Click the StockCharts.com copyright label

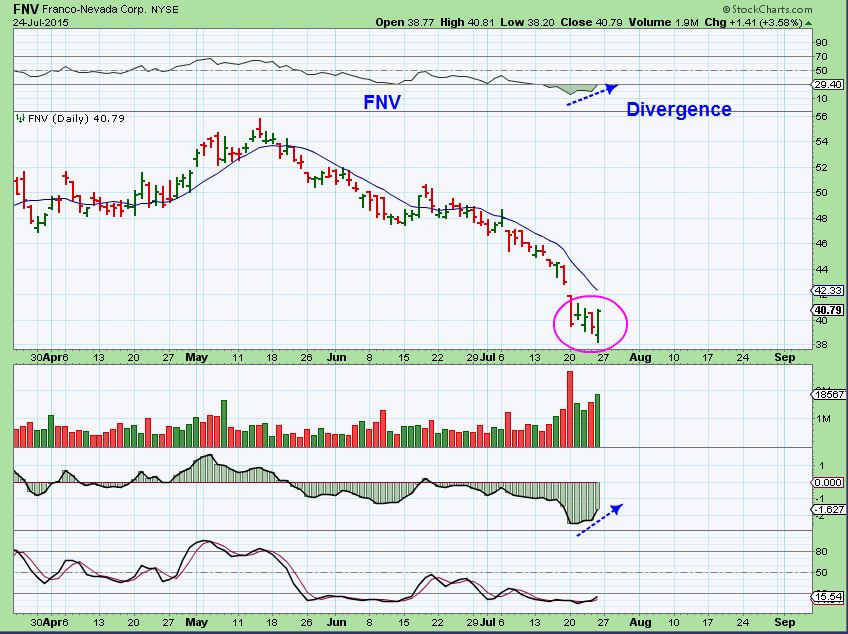point(767,9)
